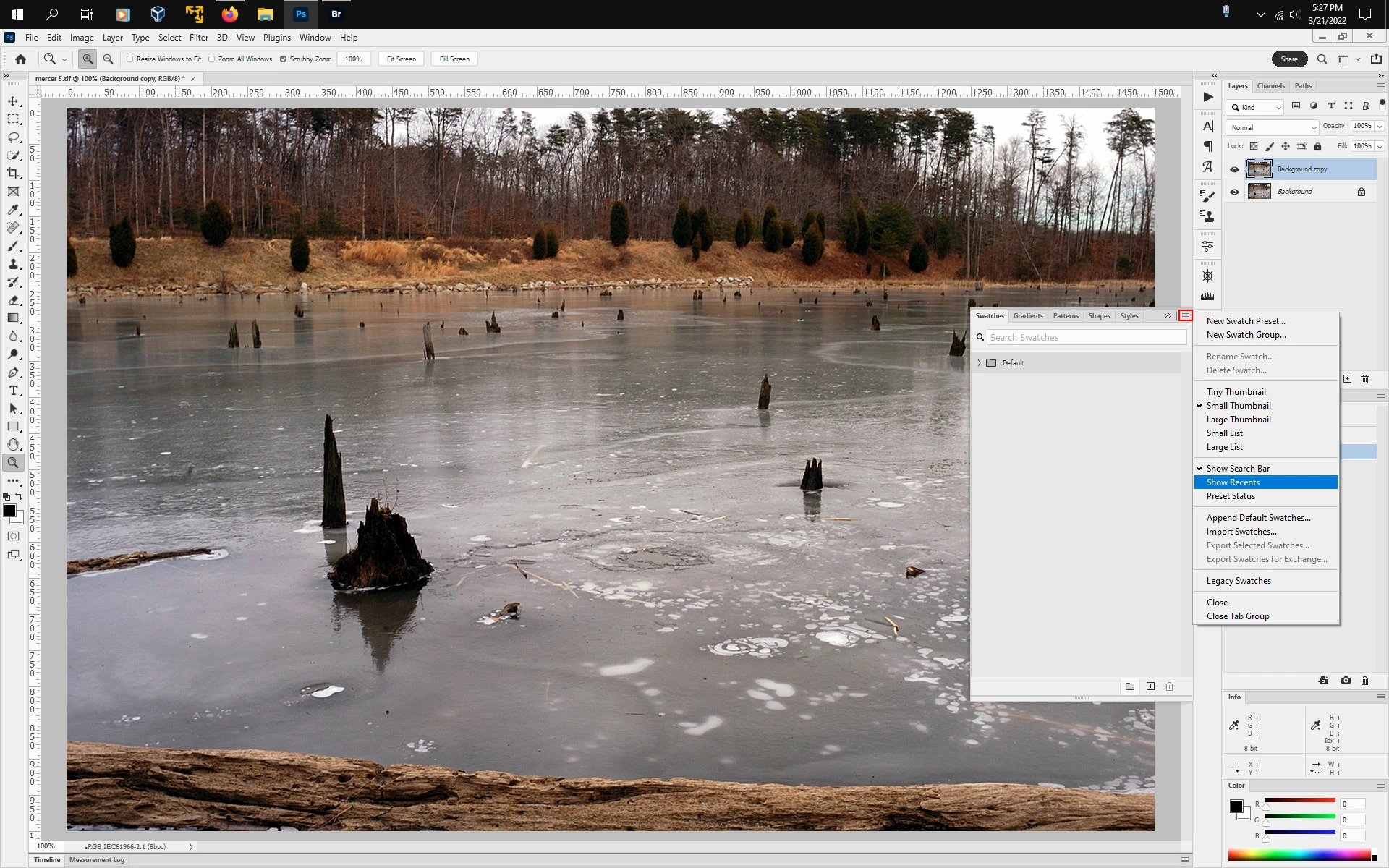Screen dimensions: 1389x868
Task: Hide the Background copy layer
Action: click(1234, 169)
